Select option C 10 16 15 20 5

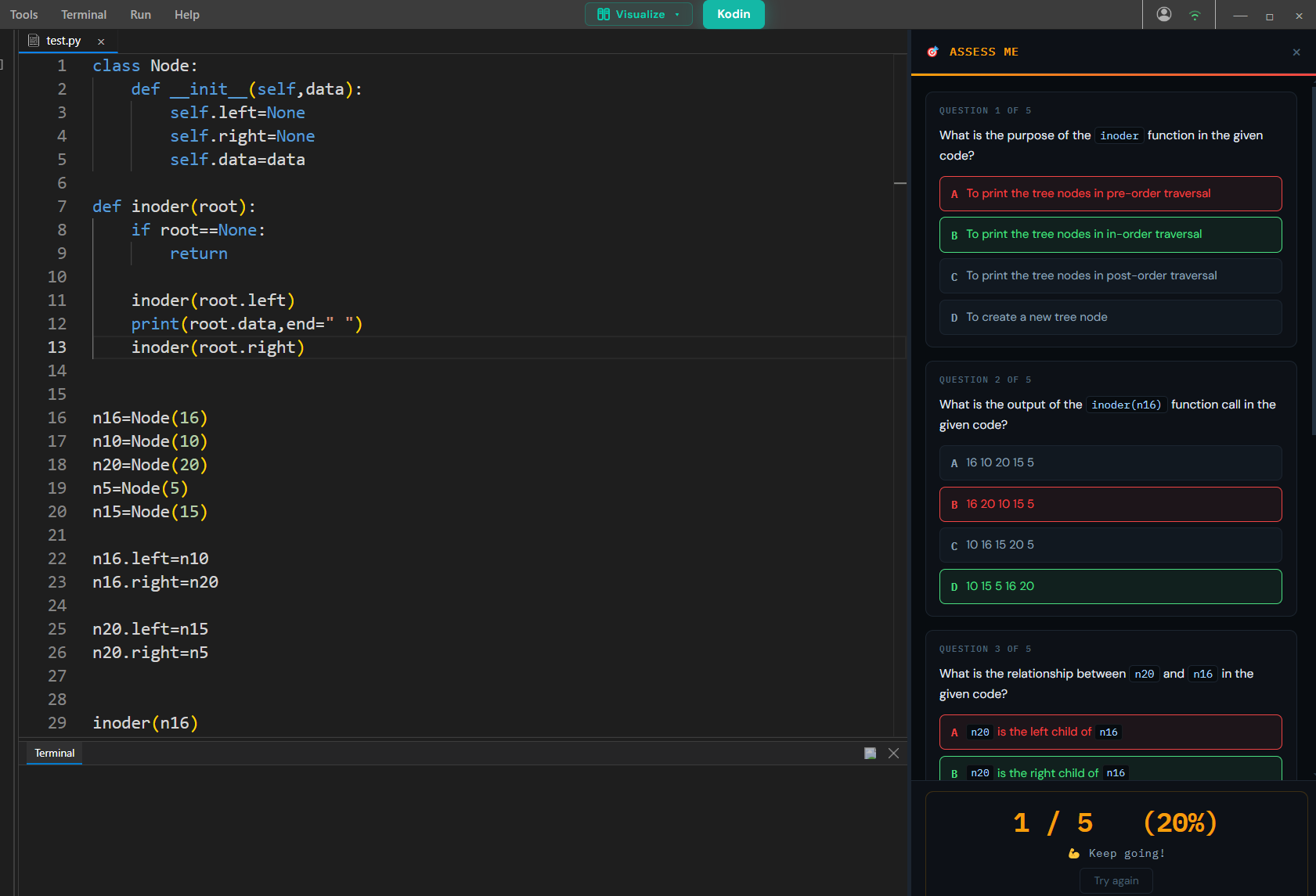pyautogui.click(x=1110, y=545)
